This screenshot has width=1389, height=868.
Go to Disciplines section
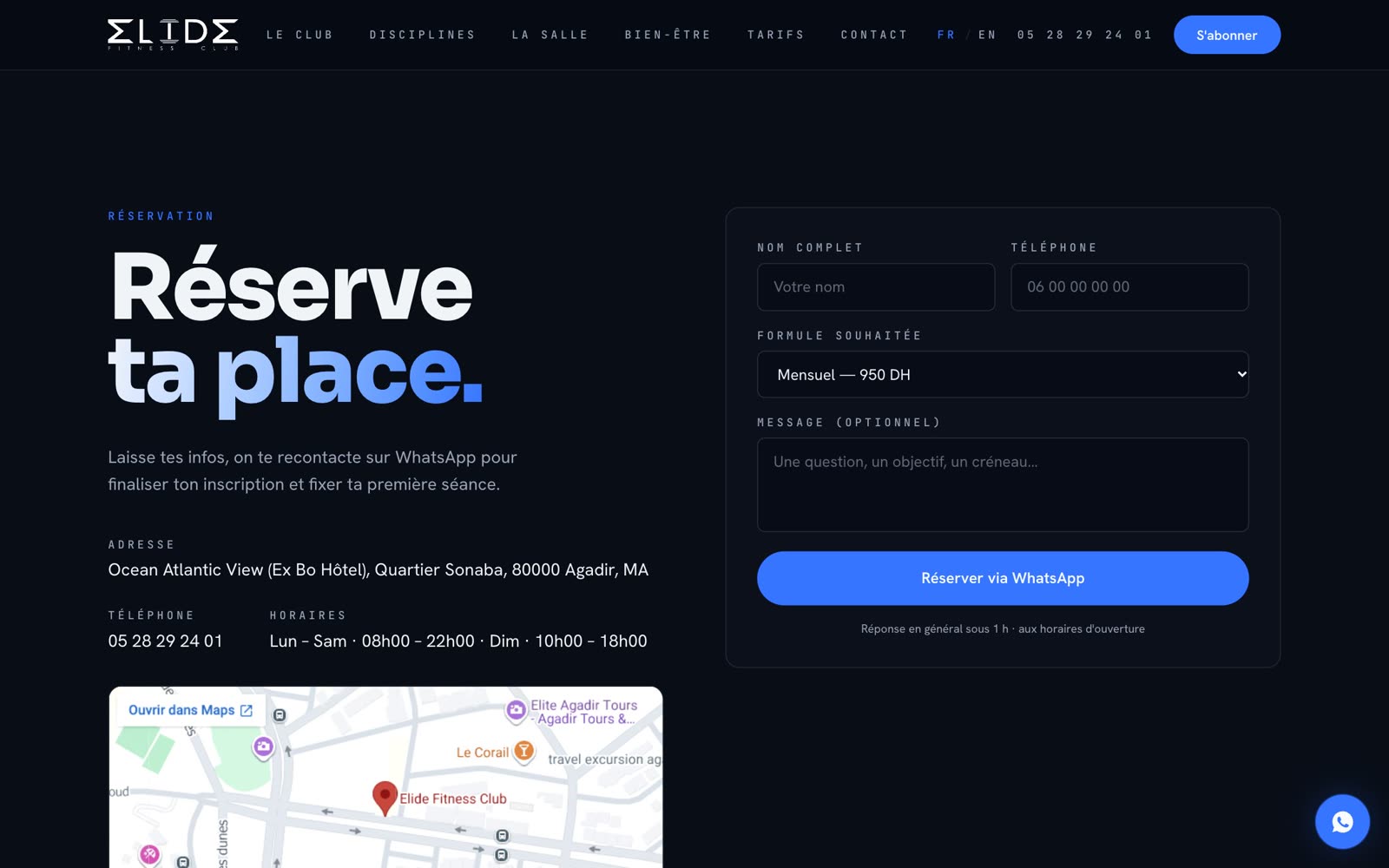click(422, 35)
